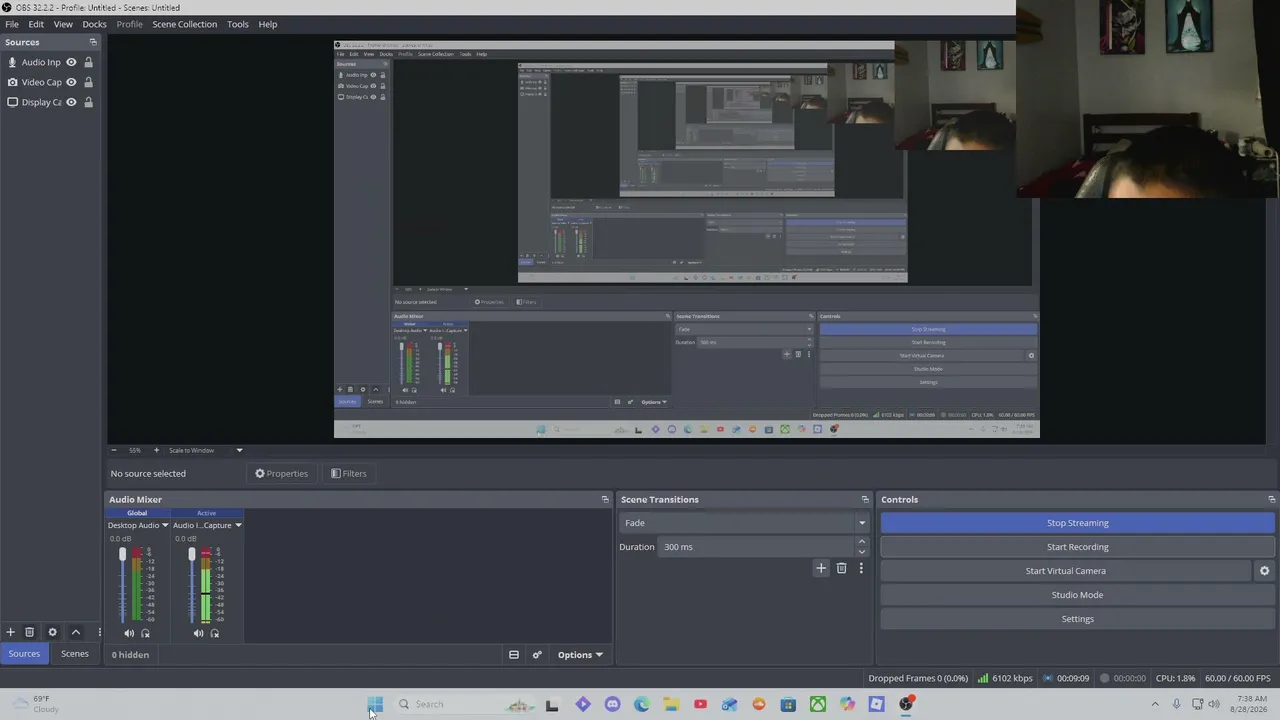Enable Studio Mode
This screenshot has width=1280, height=720.
coord(1078,595)
